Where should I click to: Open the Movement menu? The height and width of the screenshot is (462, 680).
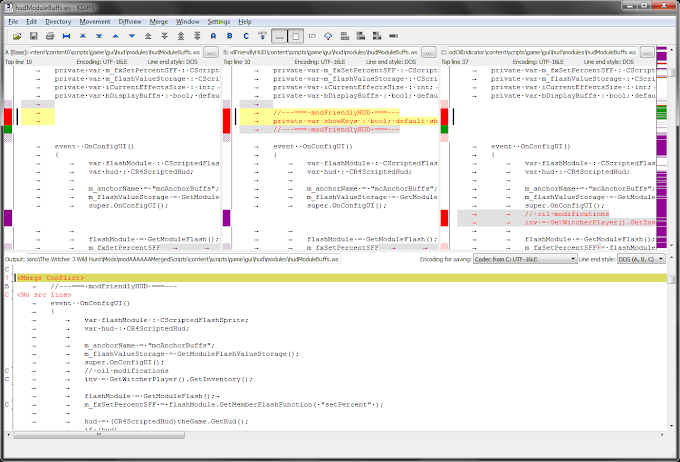[95, 22]
